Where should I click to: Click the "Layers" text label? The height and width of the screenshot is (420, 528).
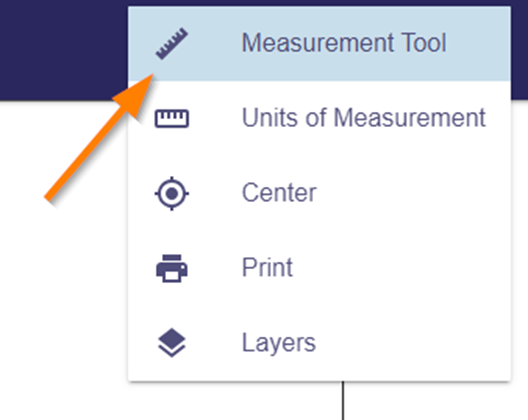(279, 343)
